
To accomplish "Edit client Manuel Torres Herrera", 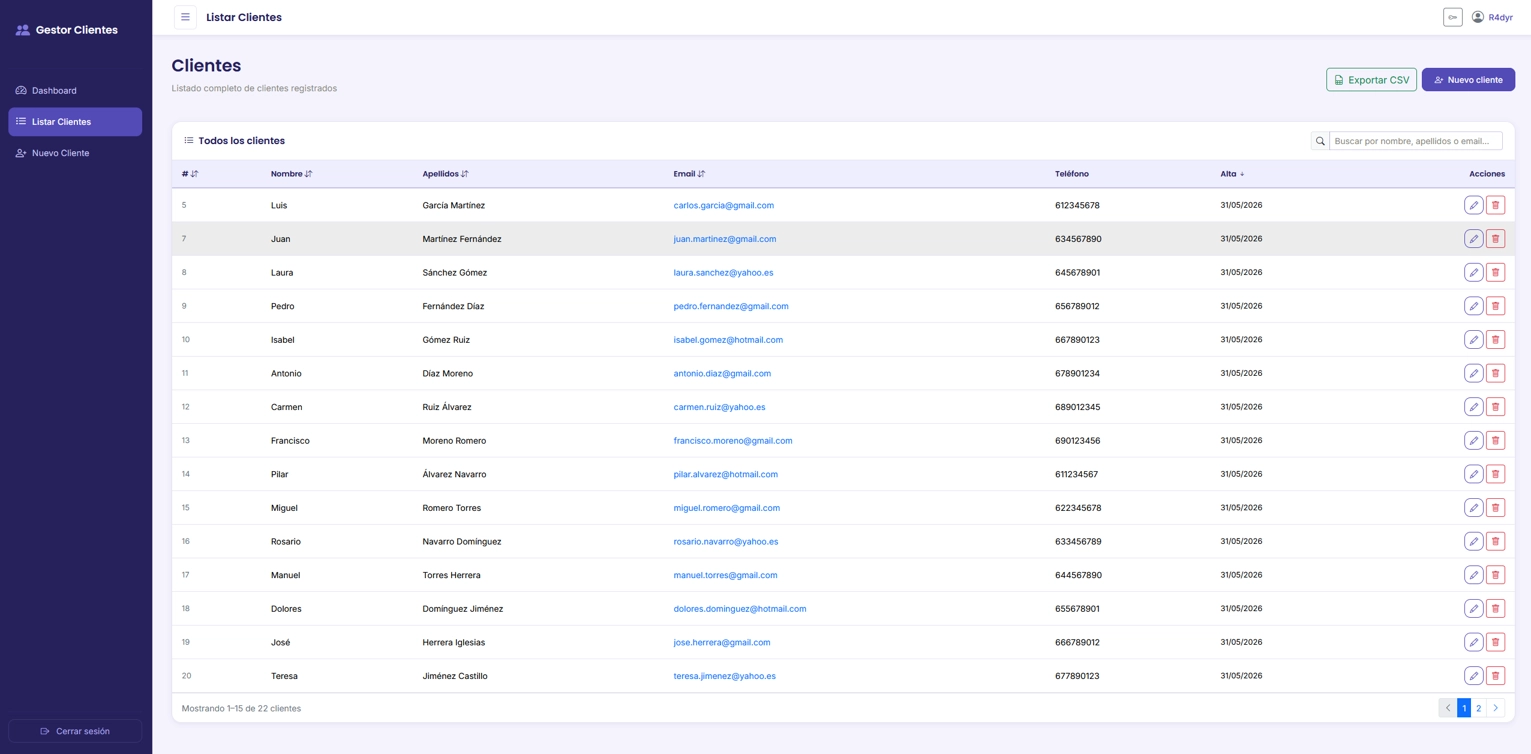I will pyautogui.click(x=1474, y=575).
